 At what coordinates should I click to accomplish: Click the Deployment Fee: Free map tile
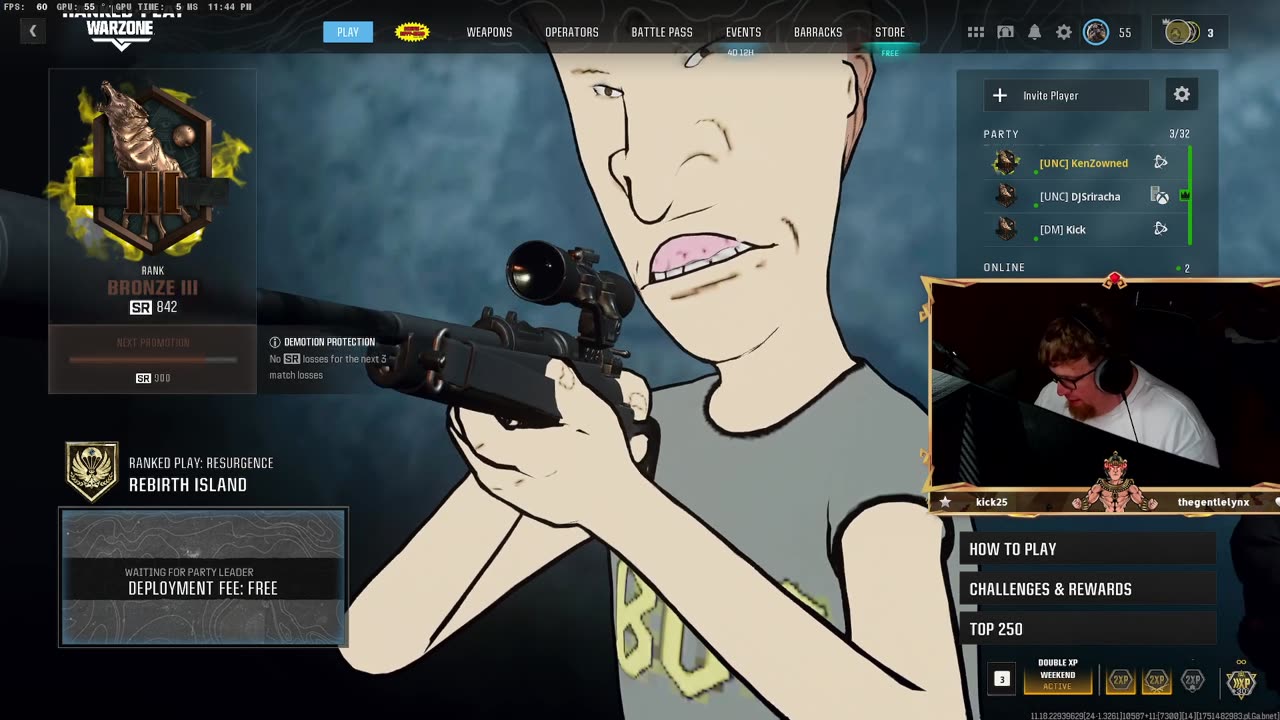[x=203, y=577]
